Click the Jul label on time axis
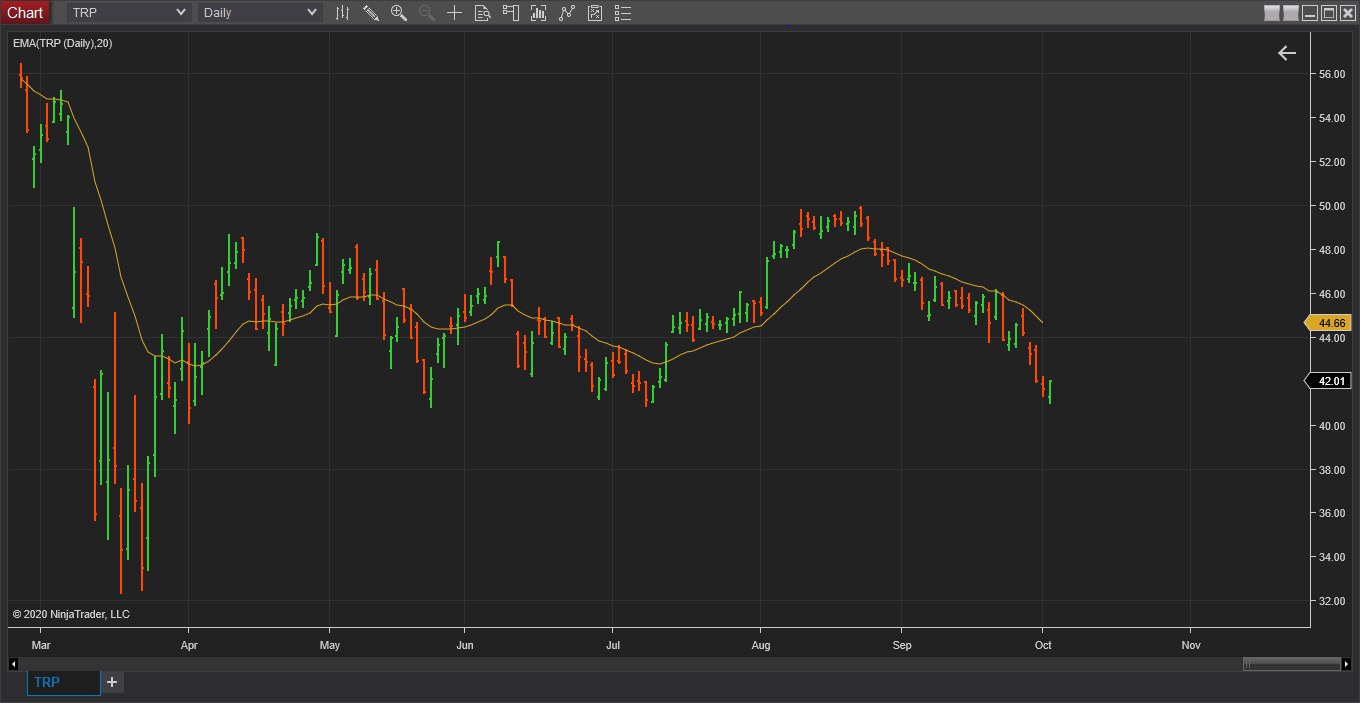This screenshot has height=703, width=1360. 613,645
